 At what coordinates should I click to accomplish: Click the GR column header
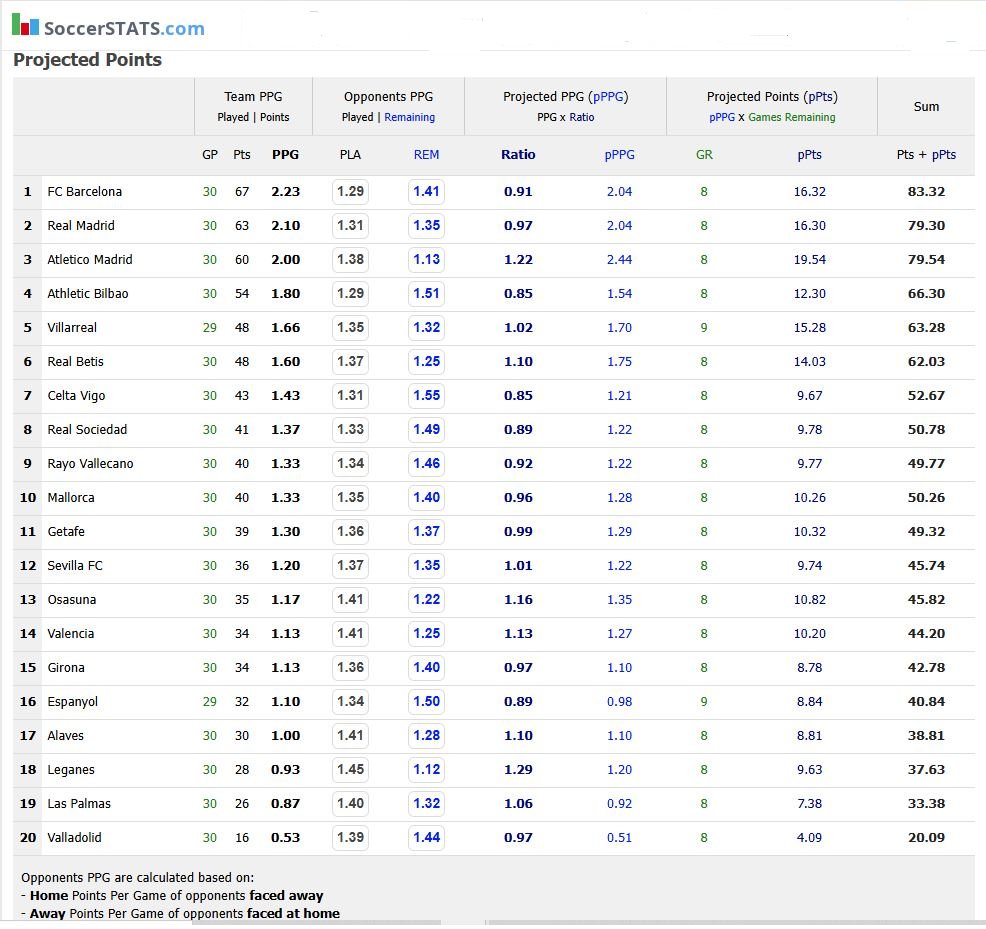click(704, 155)
